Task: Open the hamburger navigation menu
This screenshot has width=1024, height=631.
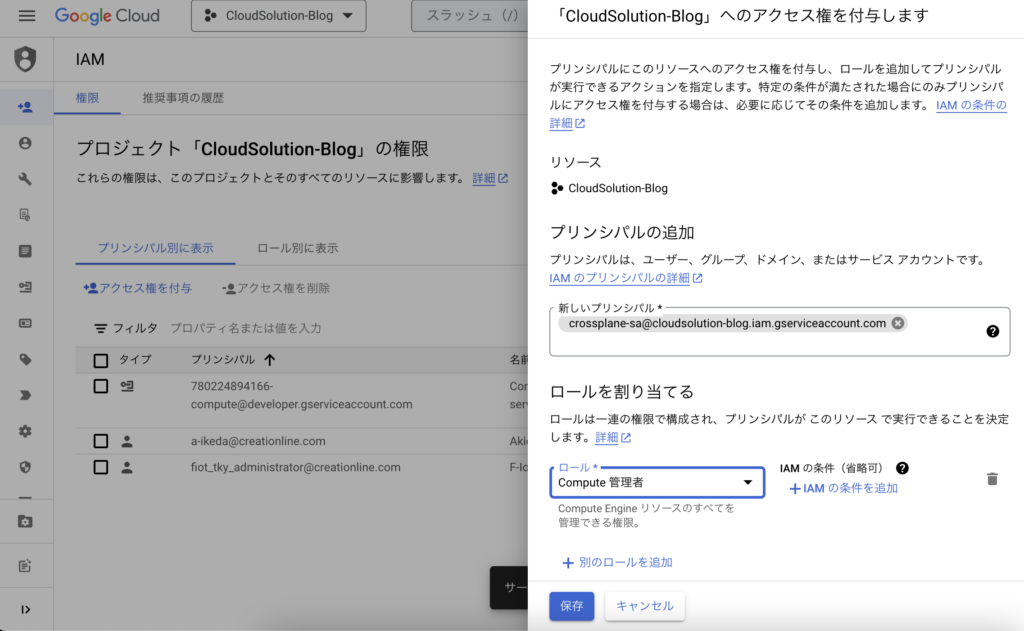Action: coord(27,16)
